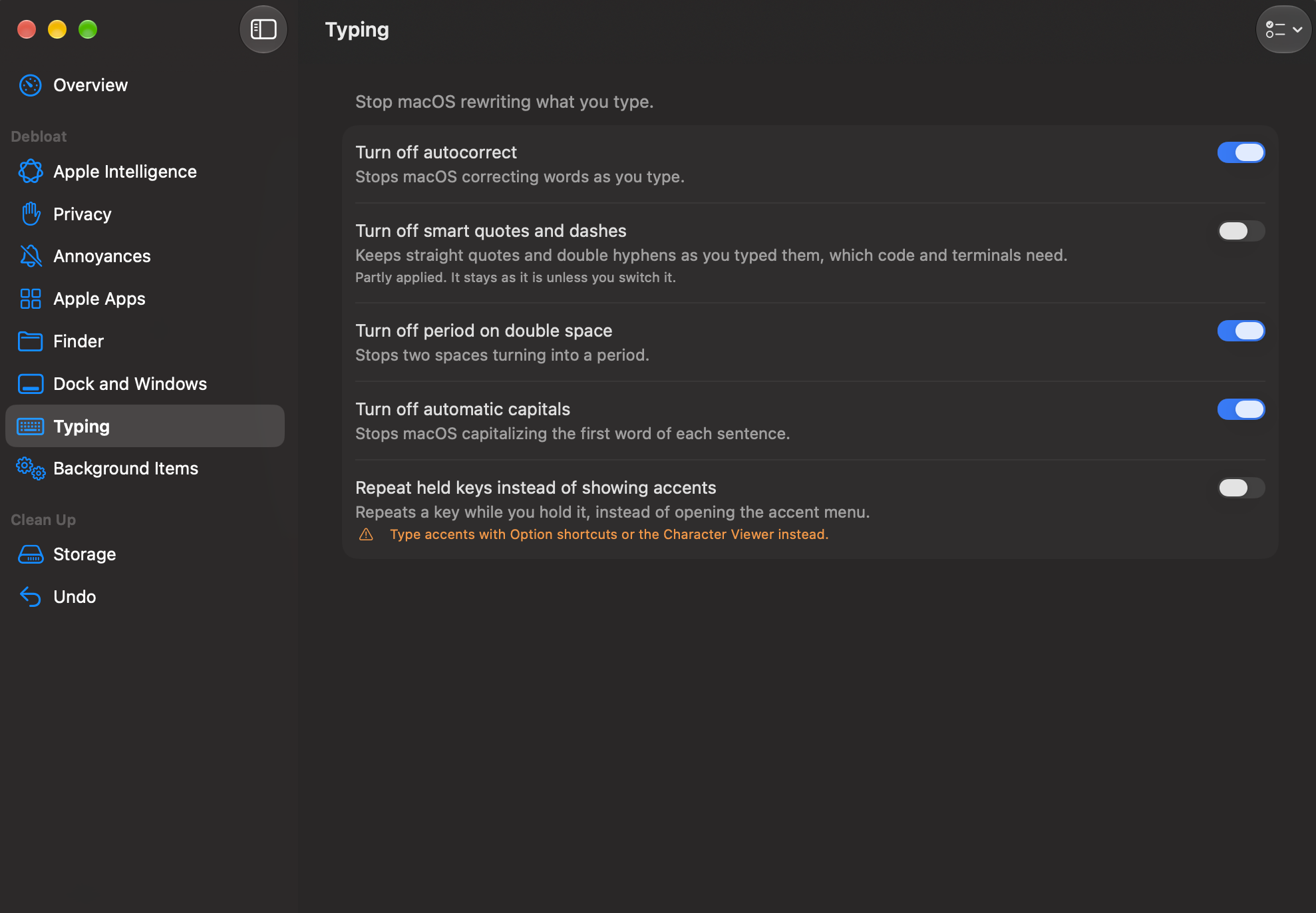Enable Repeat held keys instead of accents
The height and width of the screenshot is (913, 1316).
pyautogui.click(x=1241, y=488)
